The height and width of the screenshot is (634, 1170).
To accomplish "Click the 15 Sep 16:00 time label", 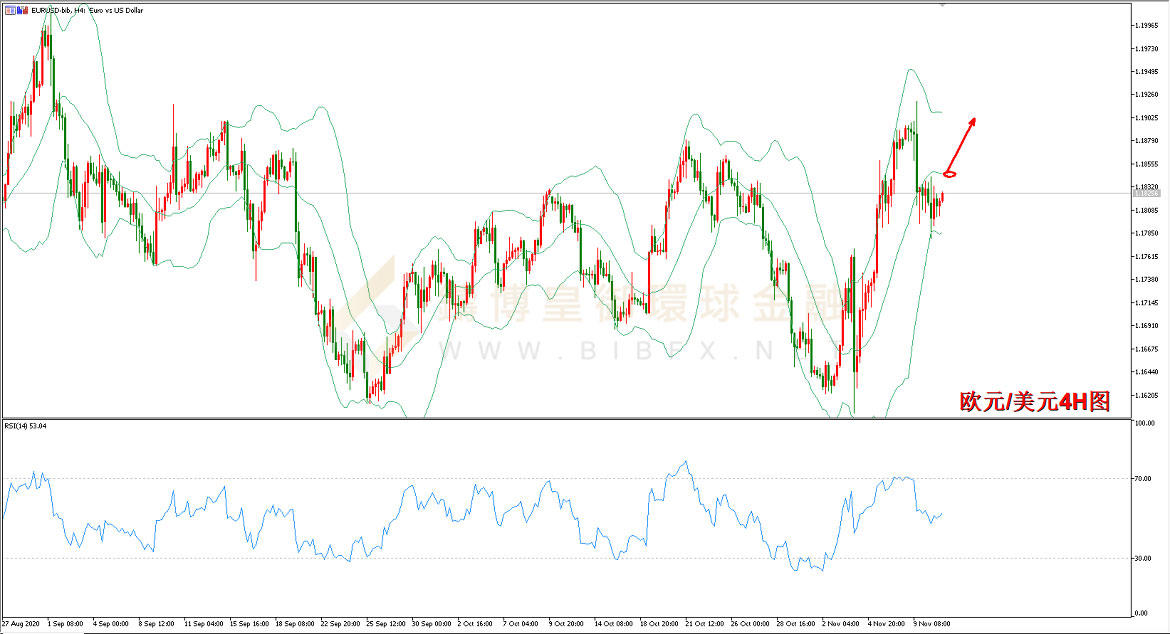I will coord(247,622).
